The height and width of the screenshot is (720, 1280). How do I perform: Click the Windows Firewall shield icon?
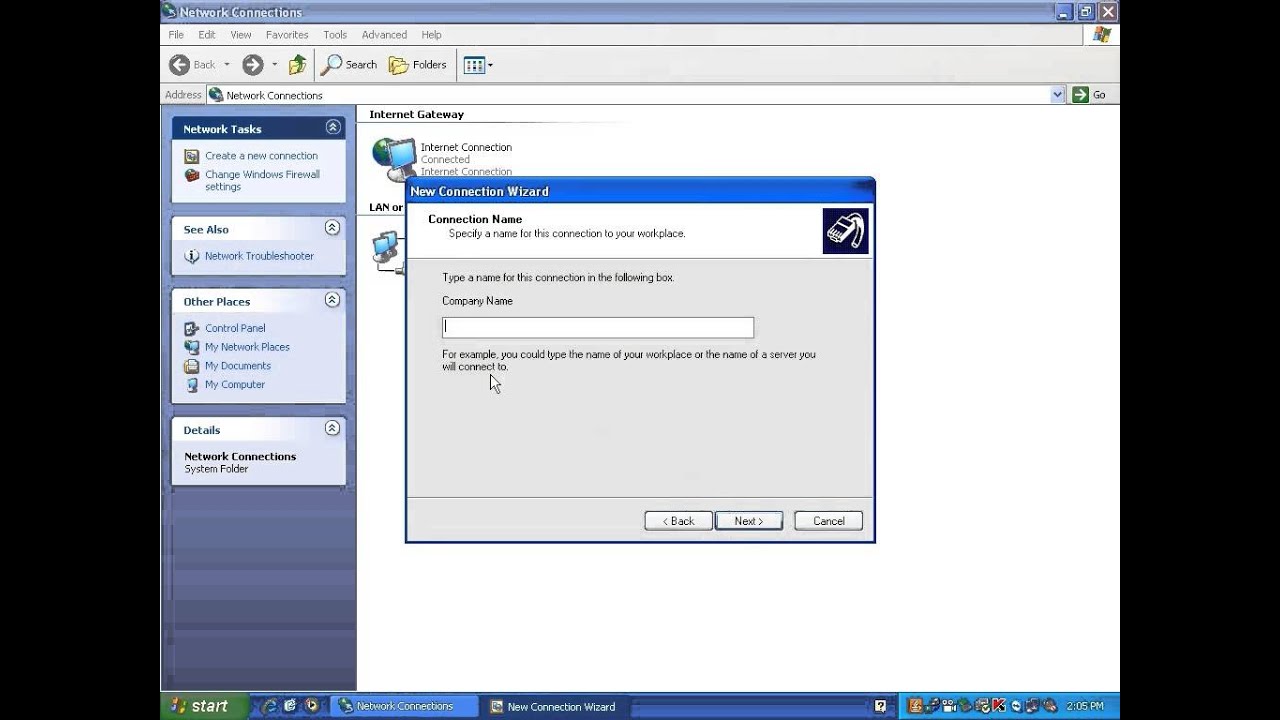point(192,175)
